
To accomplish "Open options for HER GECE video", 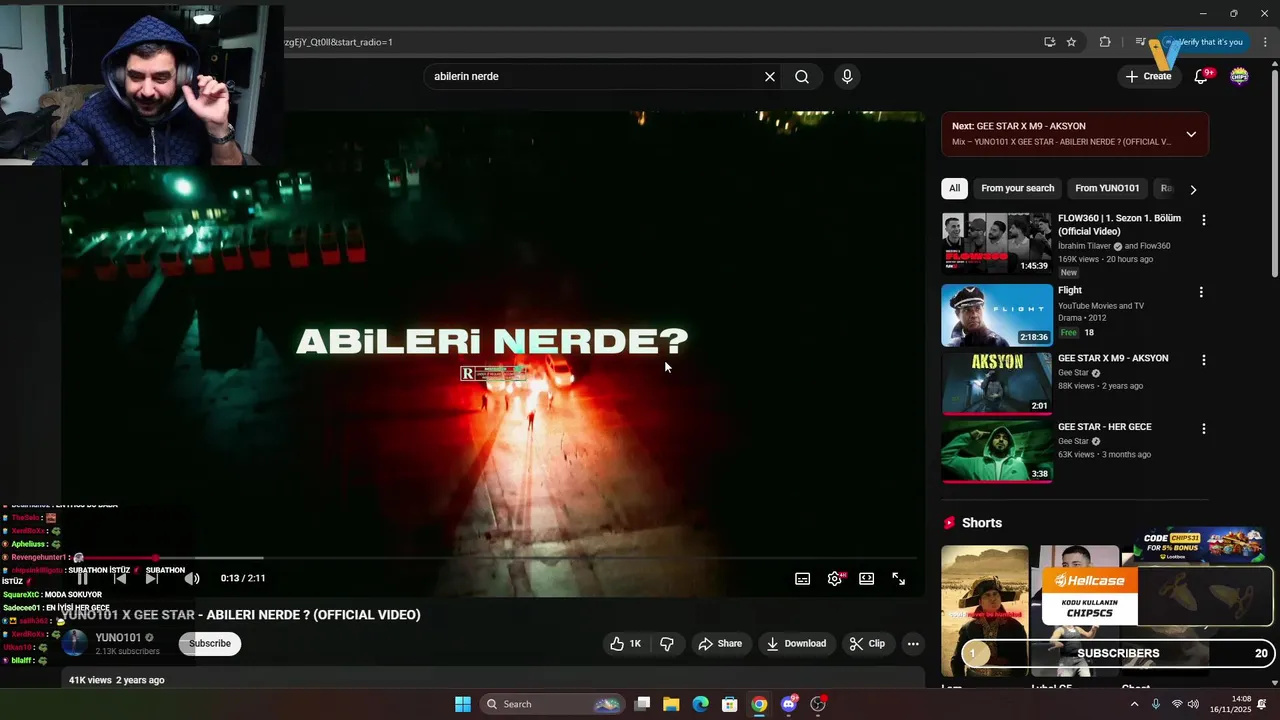I will 1203,429.
